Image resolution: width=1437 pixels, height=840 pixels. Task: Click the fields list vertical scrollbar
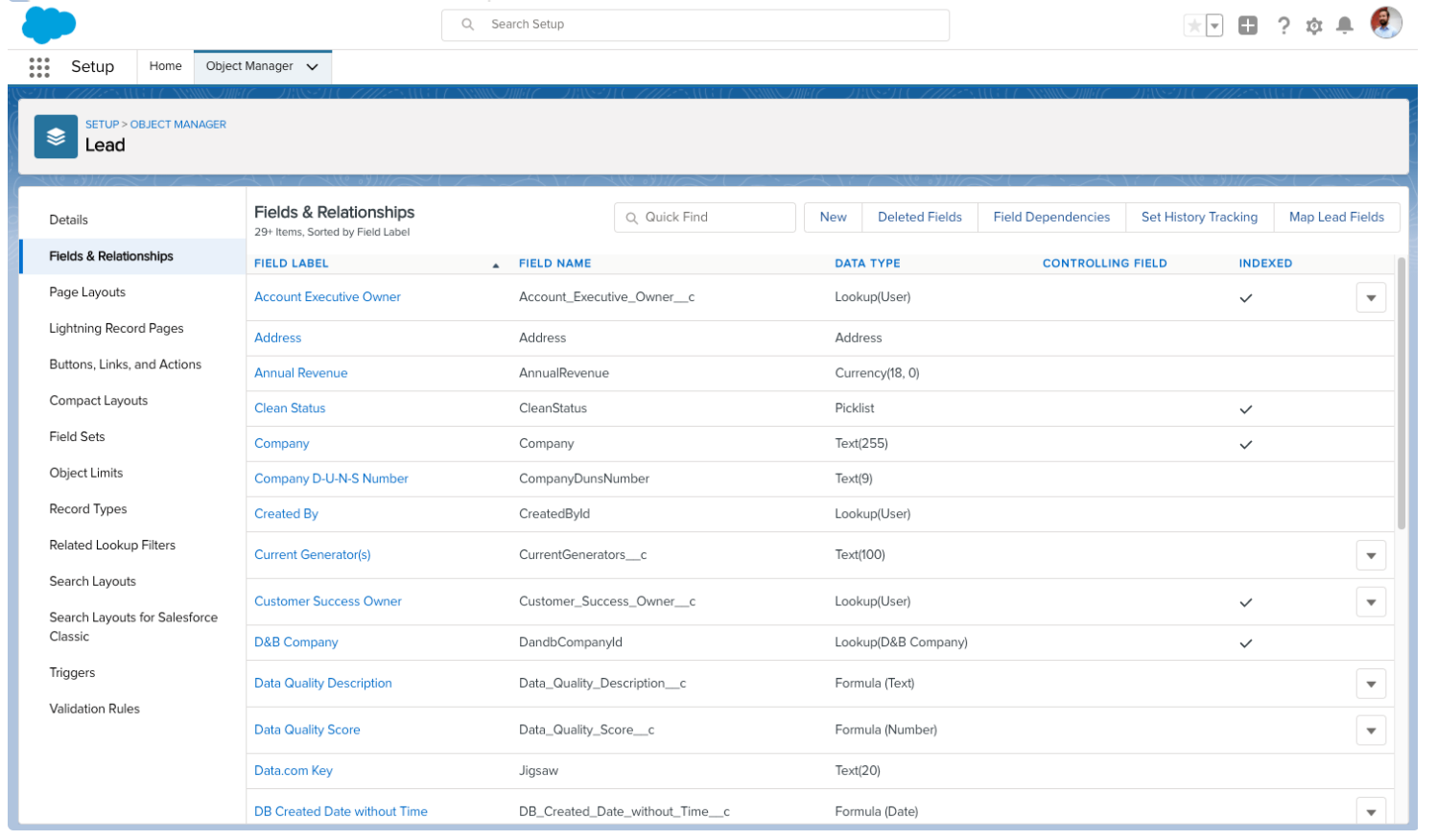pyautogui.click(x=1402, y=393)
